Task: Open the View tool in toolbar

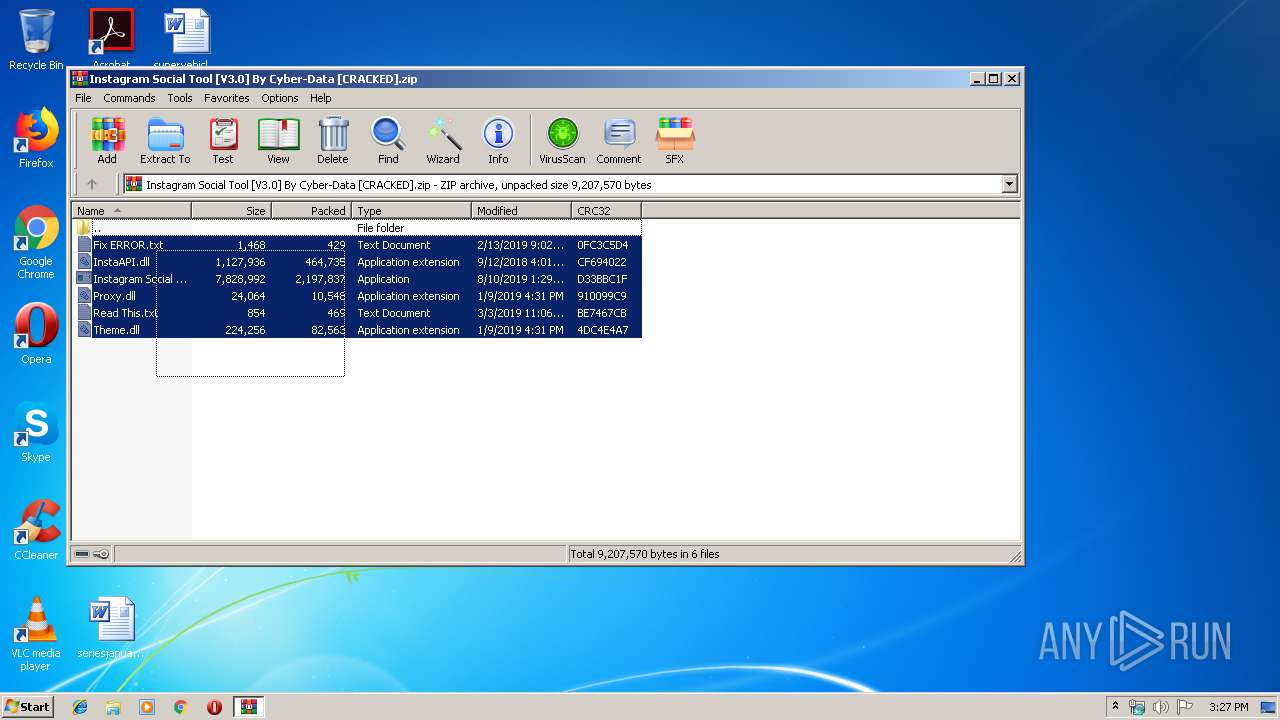Action: [x=278, y=140]
